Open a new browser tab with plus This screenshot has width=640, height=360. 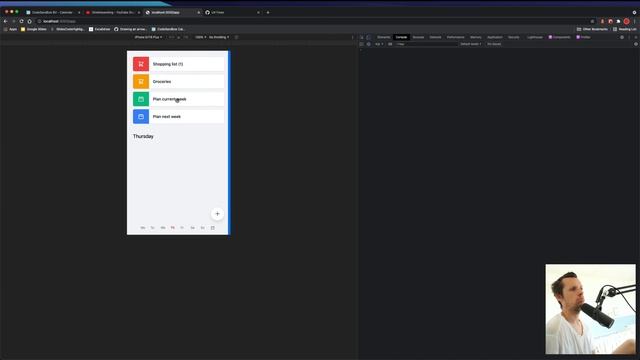pyautogui.click(x=268, y=12)
